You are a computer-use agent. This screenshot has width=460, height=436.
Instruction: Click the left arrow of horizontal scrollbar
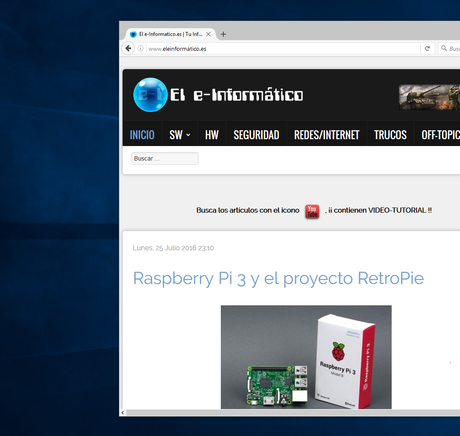pos(123,413)
